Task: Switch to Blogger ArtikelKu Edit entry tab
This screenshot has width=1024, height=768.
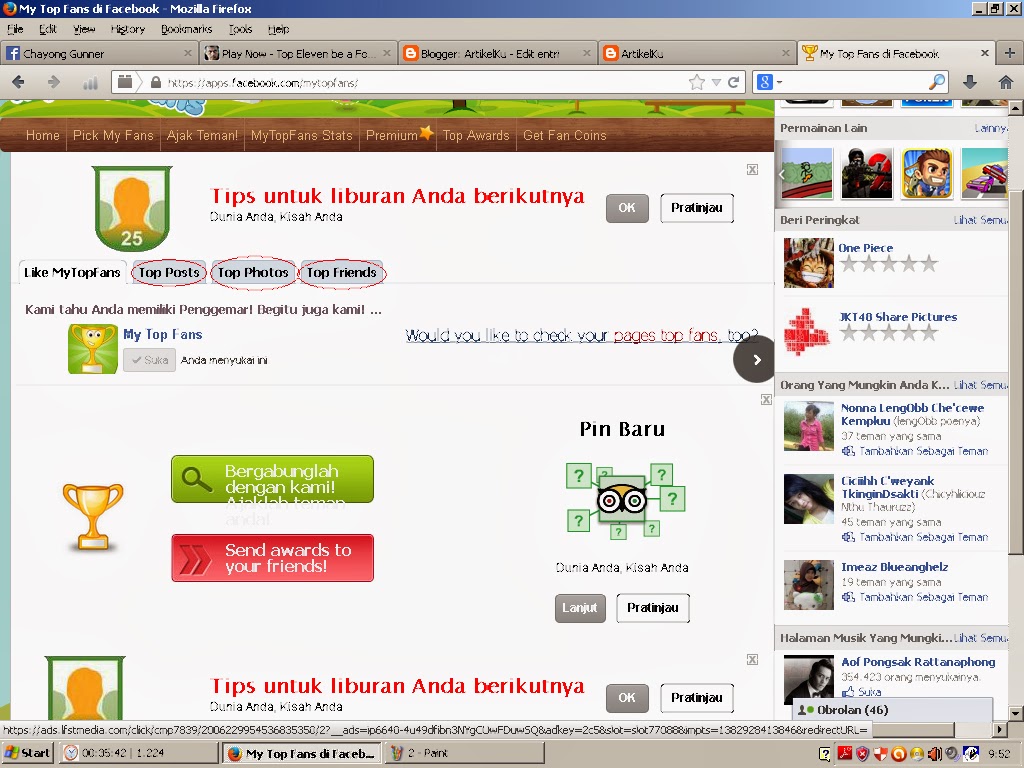Action: pyautogui.click(x=497, y=54)
